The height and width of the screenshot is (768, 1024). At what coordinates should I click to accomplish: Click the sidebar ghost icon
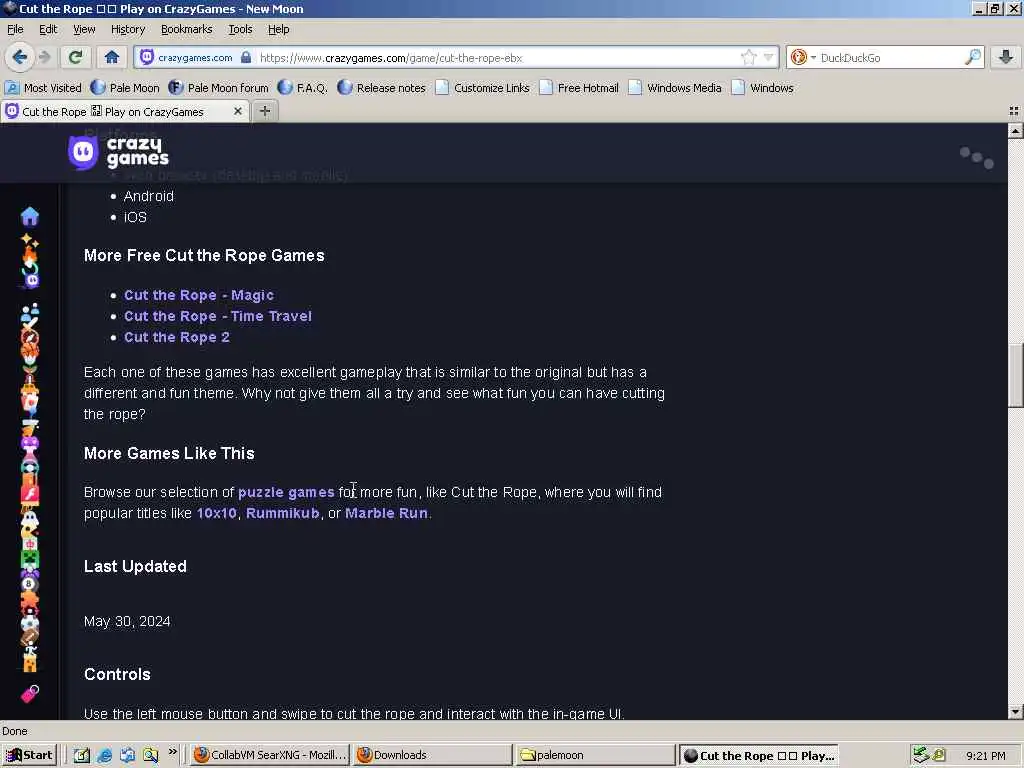[29, 521]
